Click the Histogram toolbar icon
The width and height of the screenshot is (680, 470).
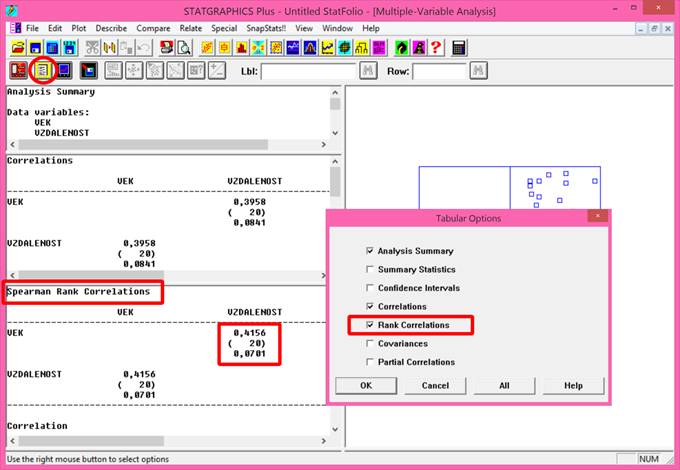coord(242,48)
